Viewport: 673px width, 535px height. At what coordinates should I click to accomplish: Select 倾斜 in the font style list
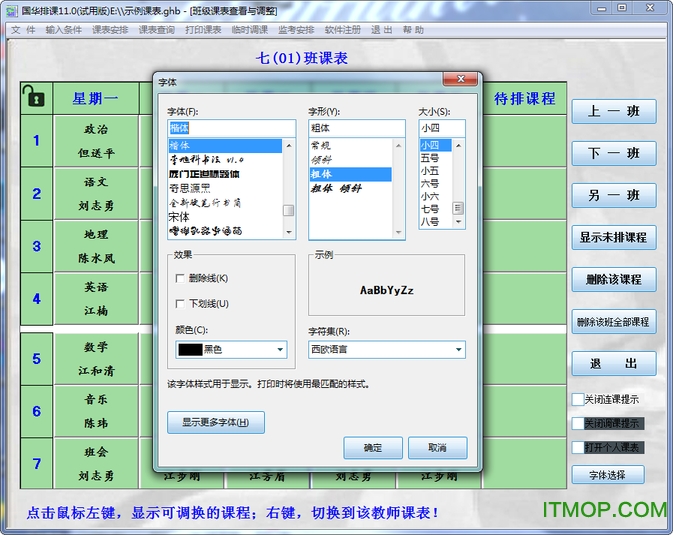click(x=350, y=160)
